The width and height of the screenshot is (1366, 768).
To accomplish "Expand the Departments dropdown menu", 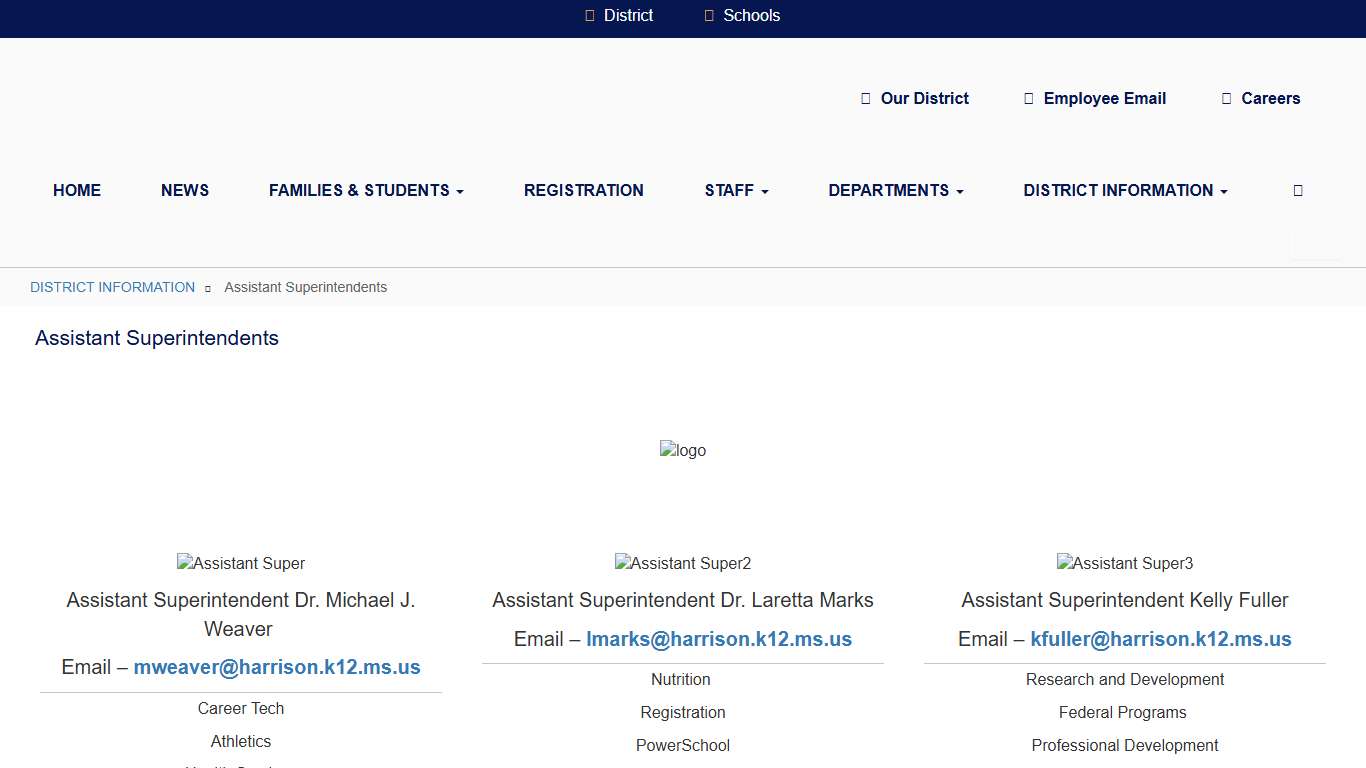I will click(896, 190).
